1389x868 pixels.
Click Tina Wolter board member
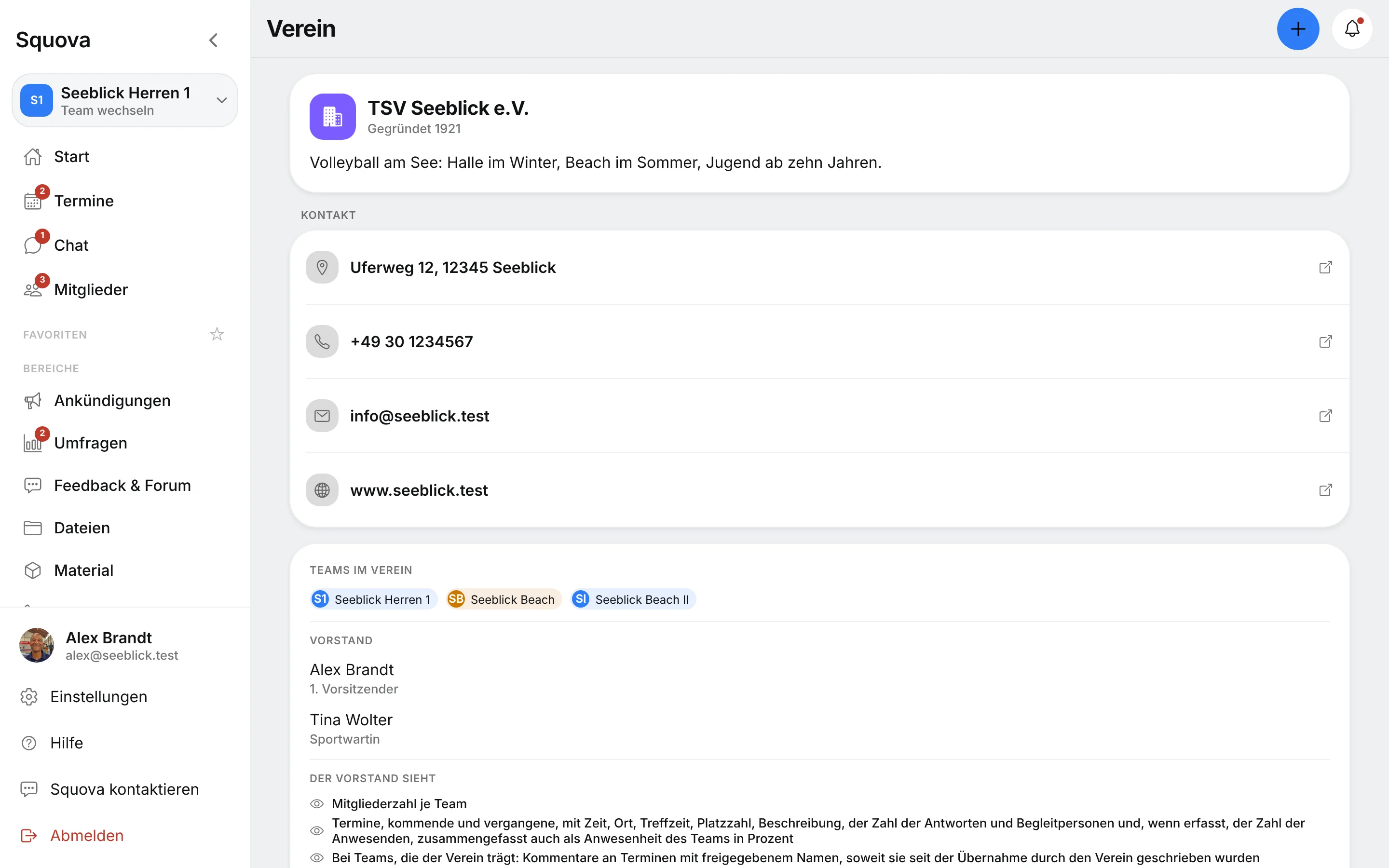coord(351,729)
